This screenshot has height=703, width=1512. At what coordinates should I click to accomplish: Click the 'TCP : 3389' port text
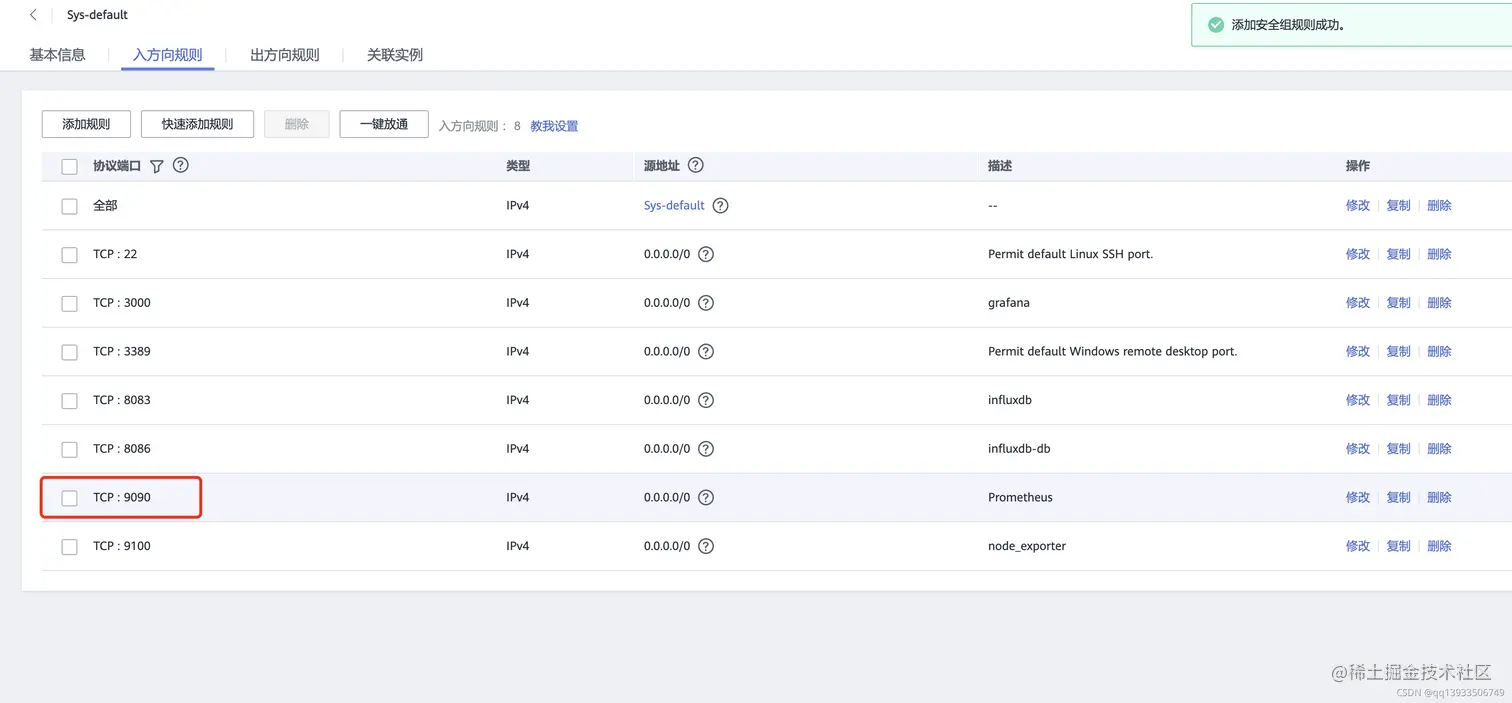tap(122, 351)
